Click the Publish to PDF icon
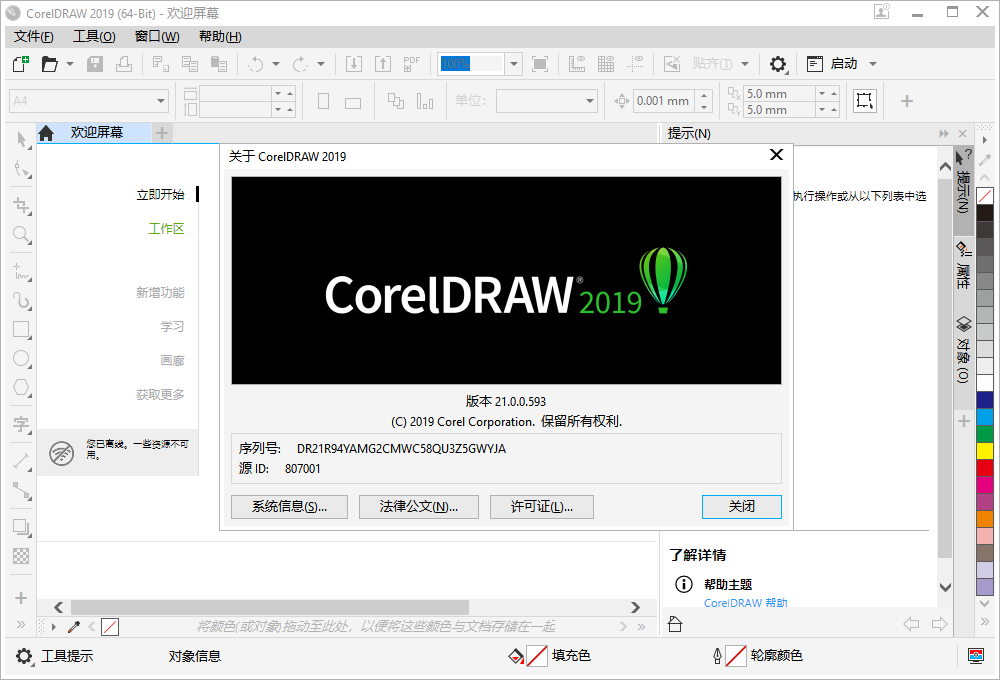 (x=411, y=63)
